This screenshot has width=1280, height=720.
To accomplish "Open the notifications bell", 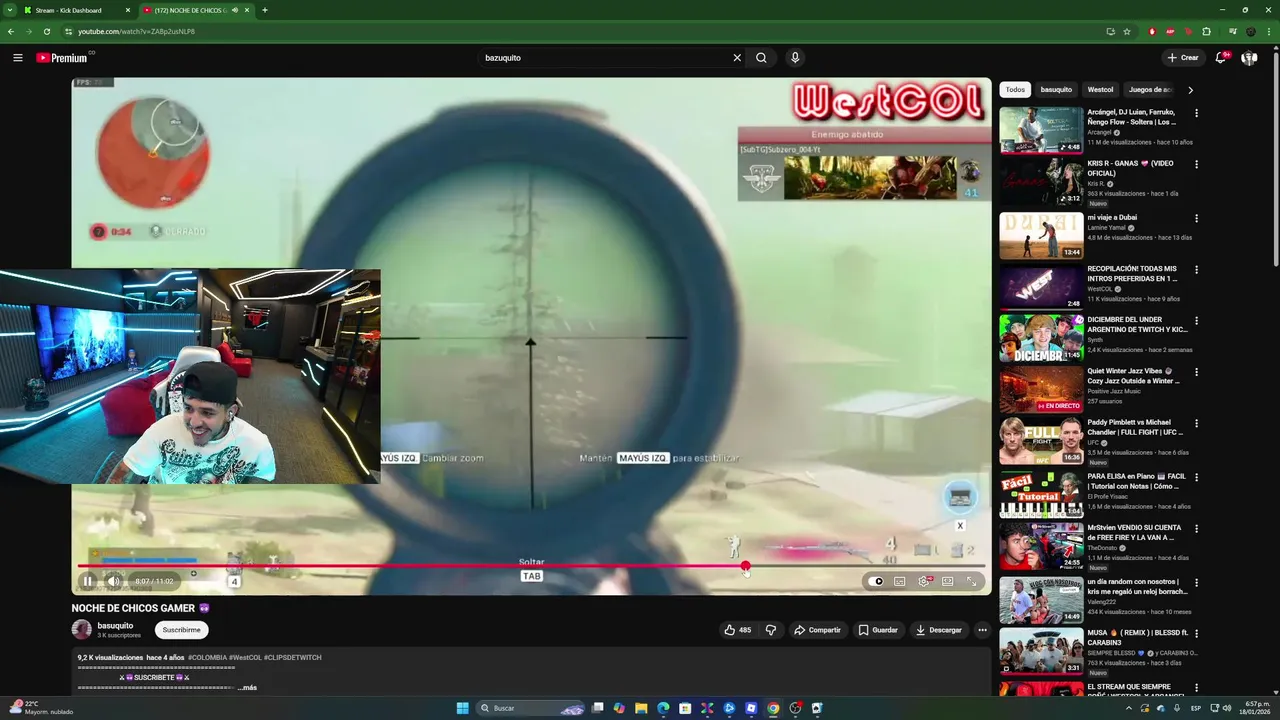I will point(1220,58).
